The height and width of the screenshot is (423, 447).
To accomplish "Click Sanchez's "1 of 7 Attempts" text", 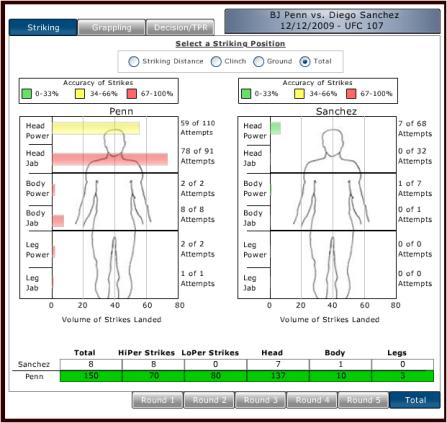I will pos(415,188).
